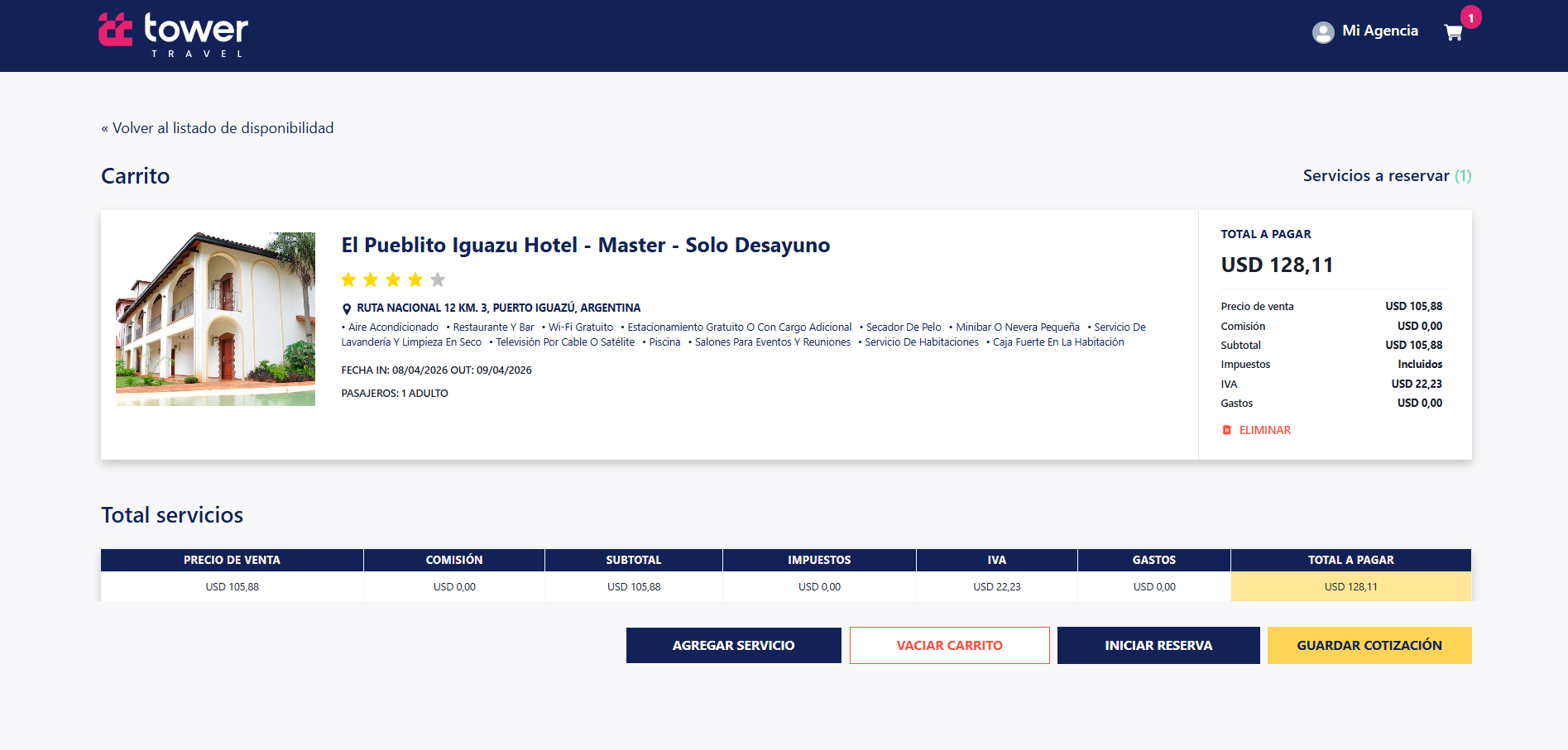Open the Mi Agencia menu
Viewport: 1568px width, 750px height.
1379,31
